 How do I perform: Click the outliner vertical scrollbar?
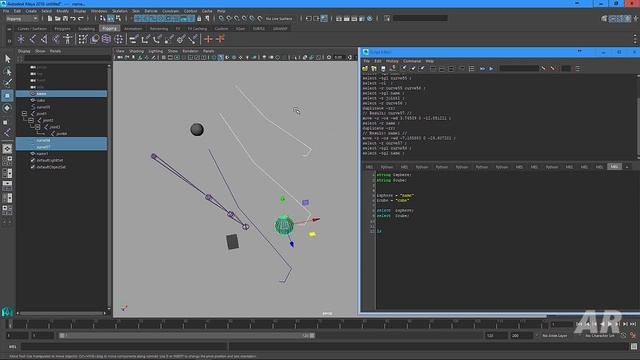pyautogui.click(x=109, y=188)
